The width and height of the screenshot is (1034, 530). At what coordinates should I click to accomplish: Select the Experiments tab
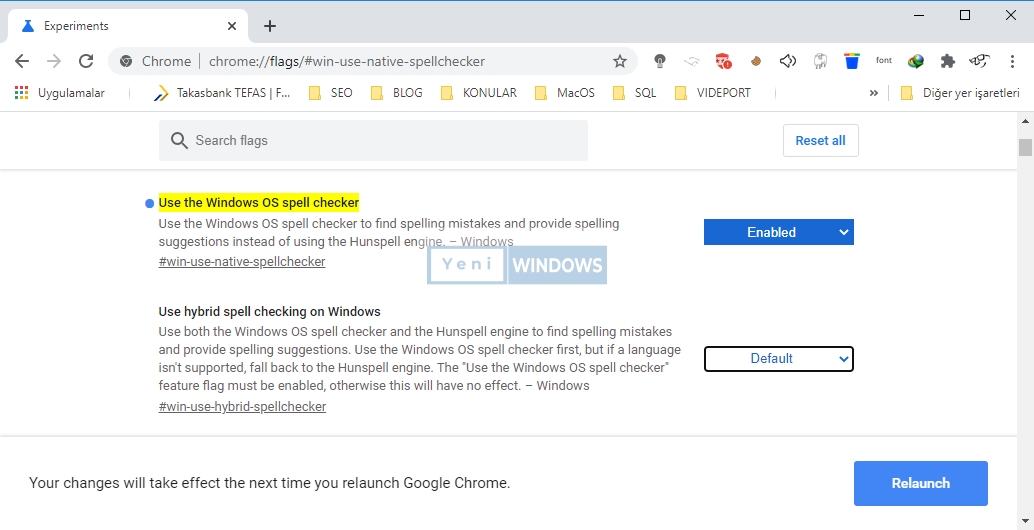(x=129, y=26)
